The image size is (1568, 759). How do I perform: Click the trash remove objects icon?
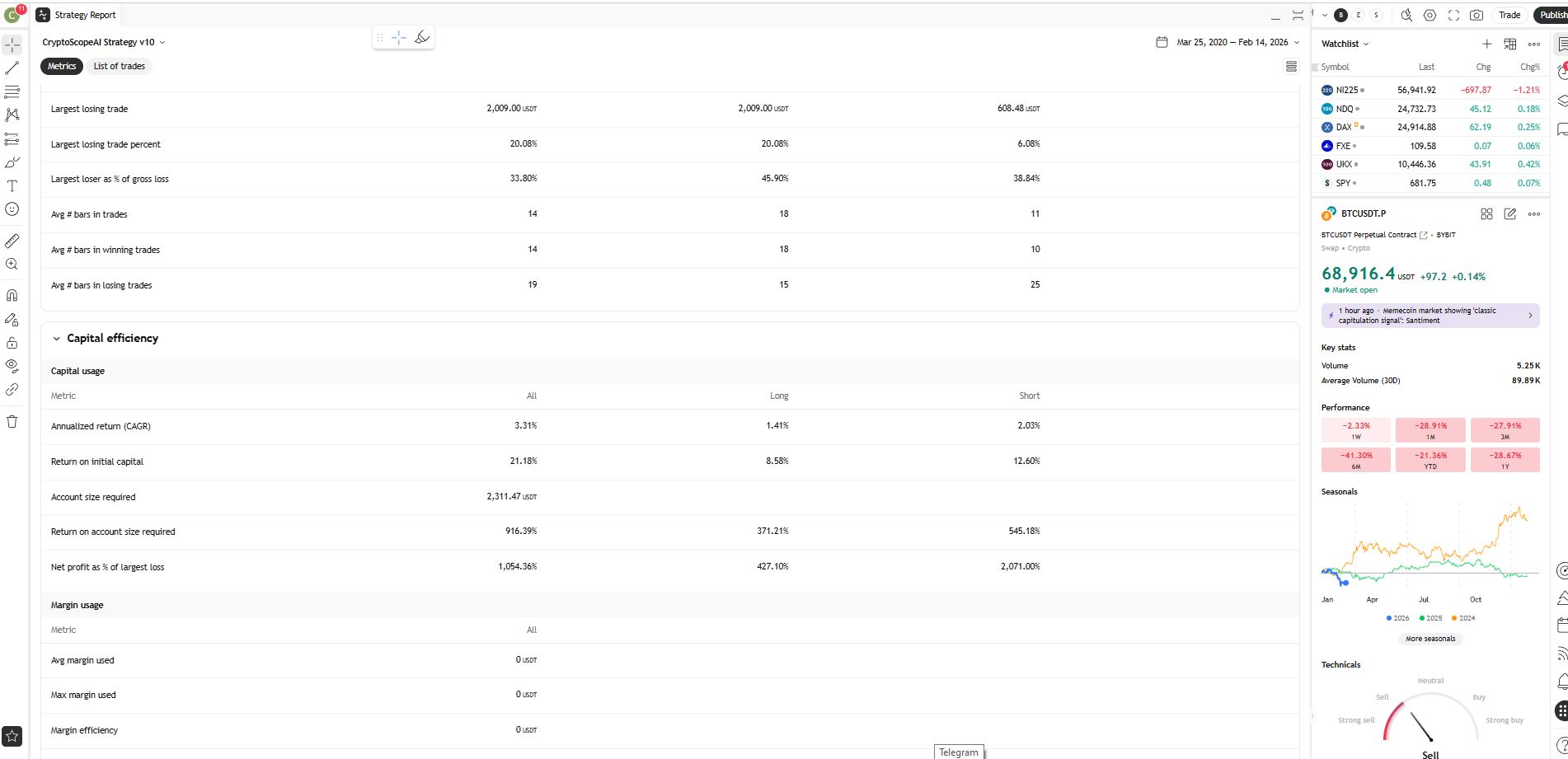pos(12,422)
